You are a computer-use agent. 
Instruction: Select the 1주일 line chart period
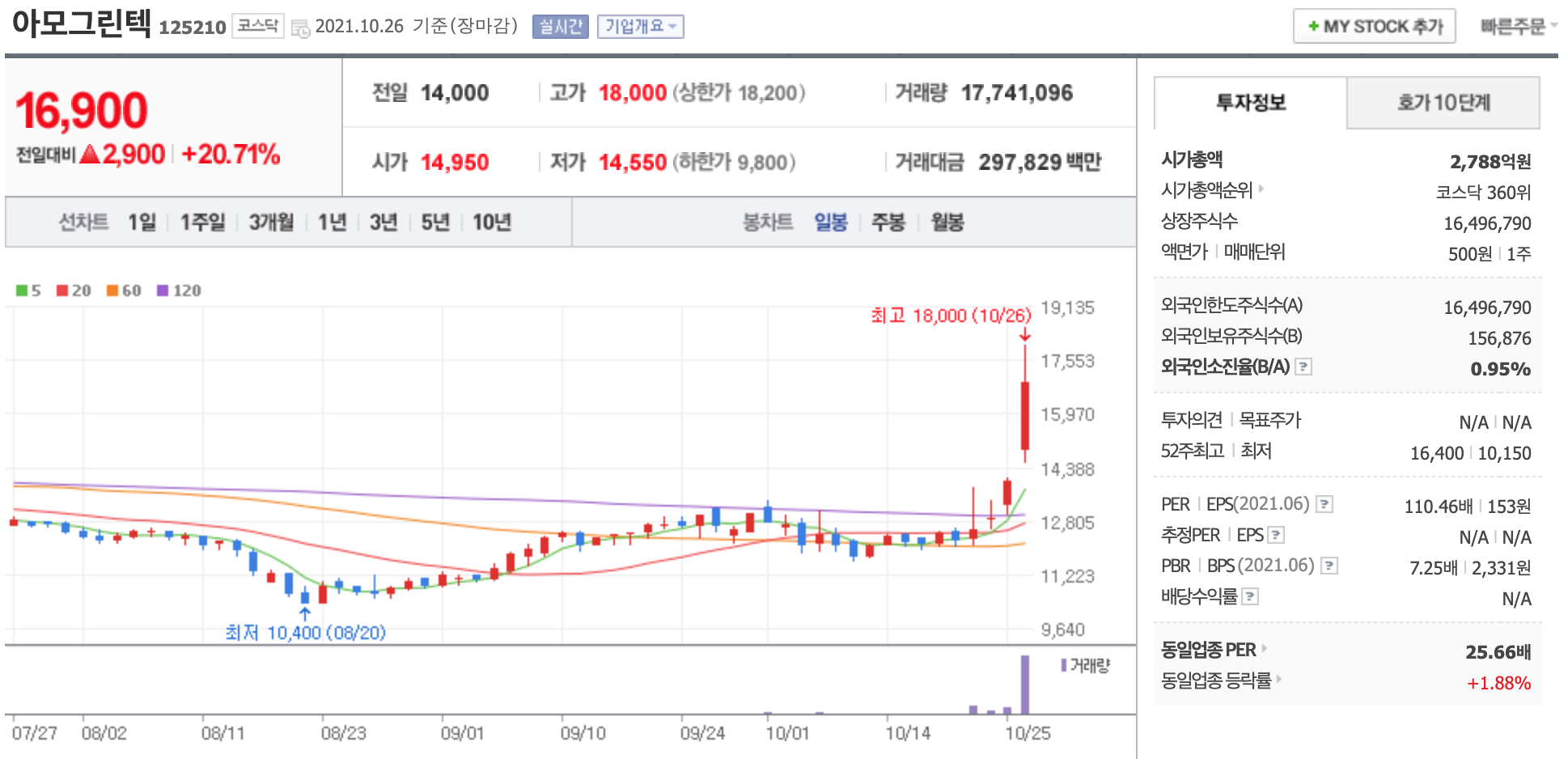tap(202, 222)
